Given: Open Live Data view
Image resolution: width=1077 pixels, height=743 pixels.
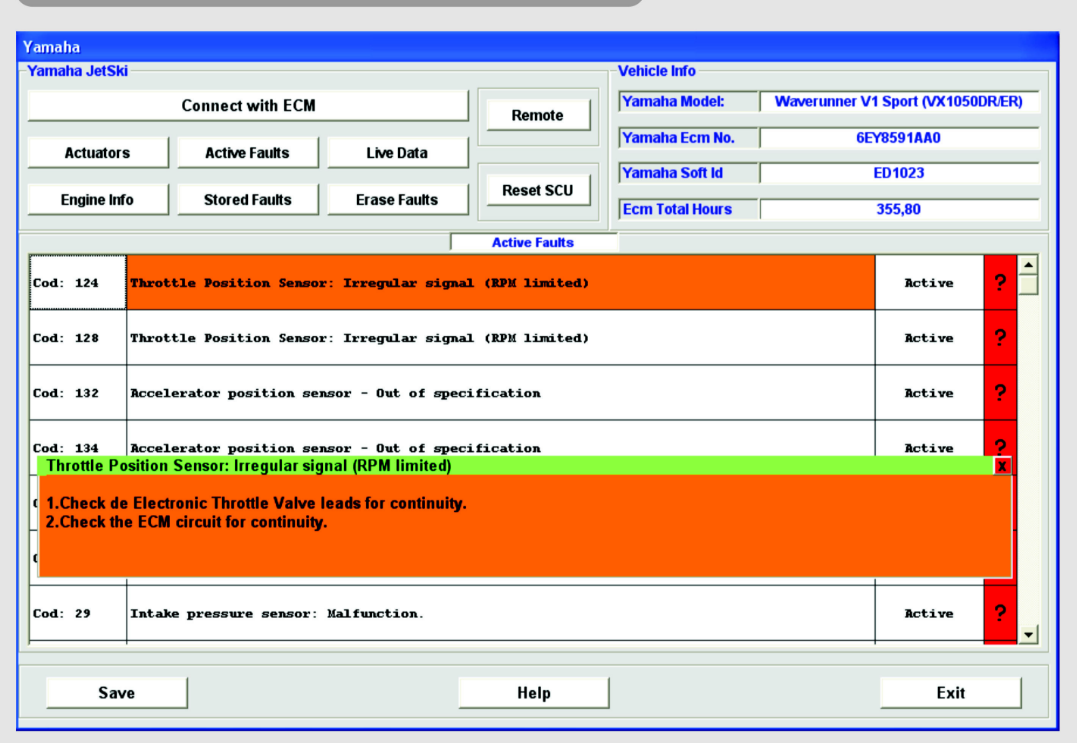Looking at the screenshot, I should click(397, 152).
